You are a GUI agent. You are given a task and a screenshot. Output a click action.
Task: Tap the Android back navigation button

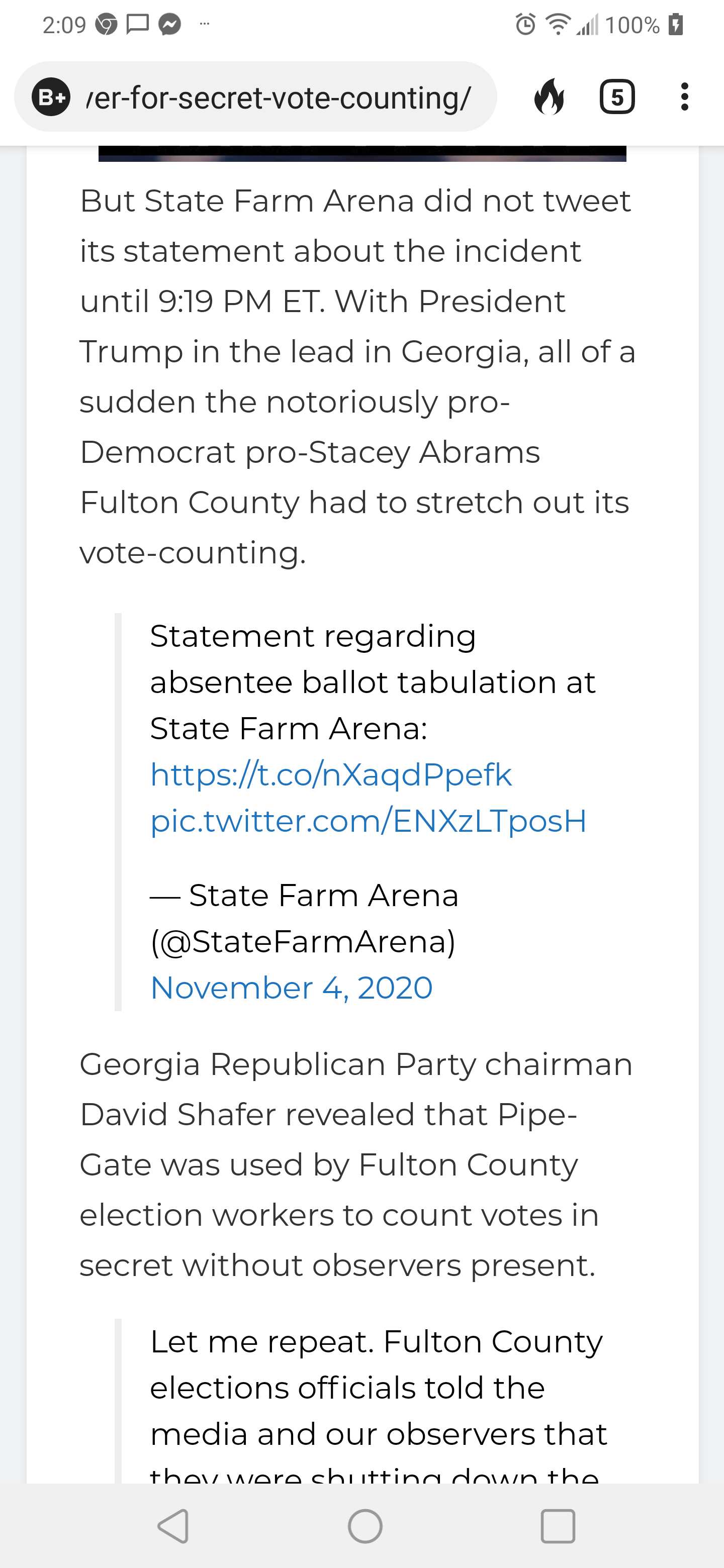[173, 1525]
